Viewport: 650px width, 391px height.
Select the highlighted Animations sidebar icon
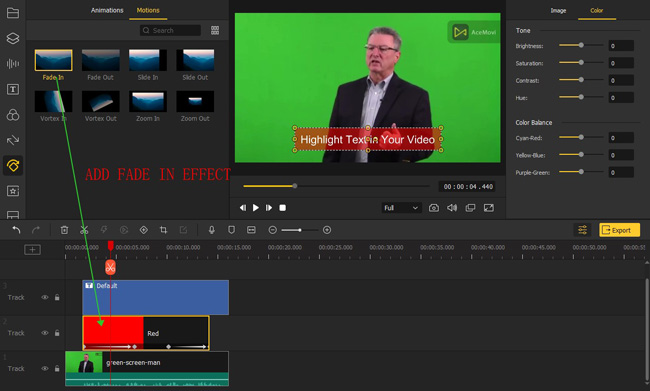[13, 165]
